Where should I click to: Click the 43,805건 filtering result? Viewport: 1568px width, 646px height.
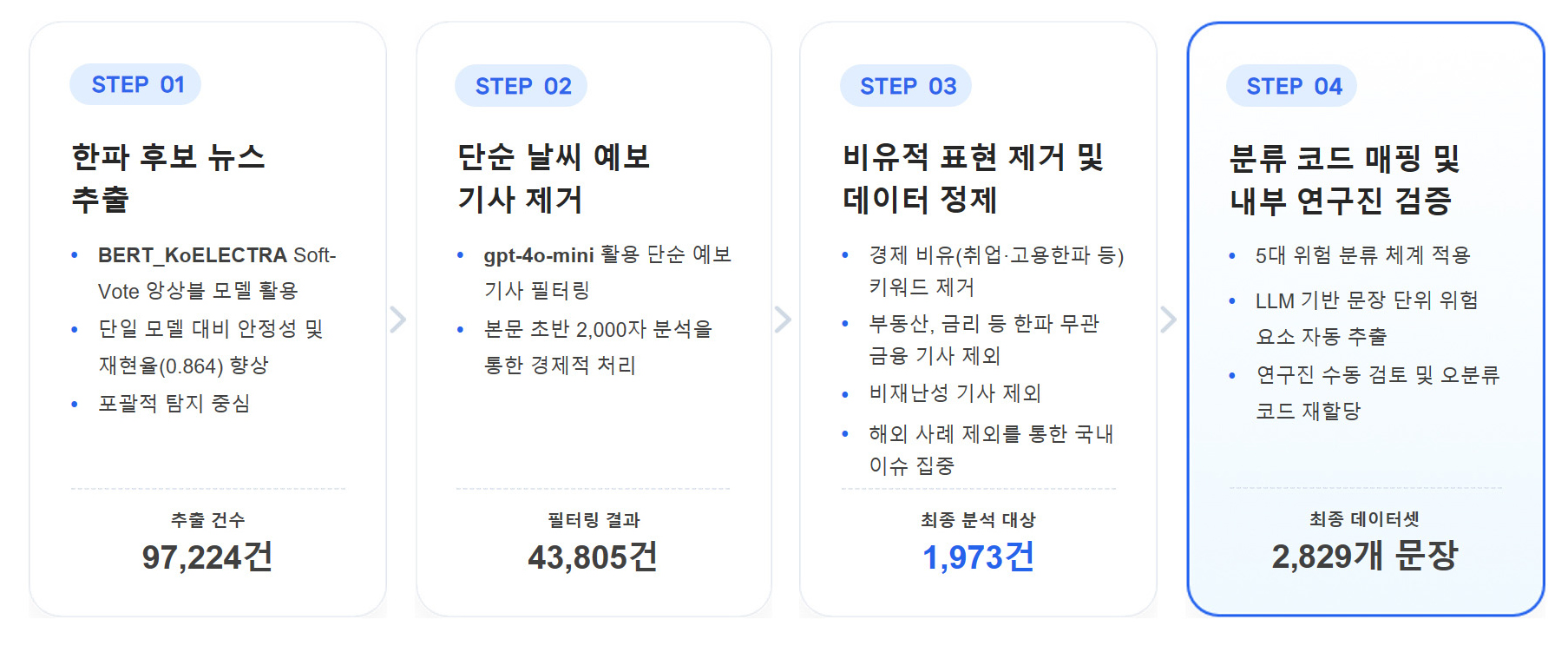pos(593,557)
